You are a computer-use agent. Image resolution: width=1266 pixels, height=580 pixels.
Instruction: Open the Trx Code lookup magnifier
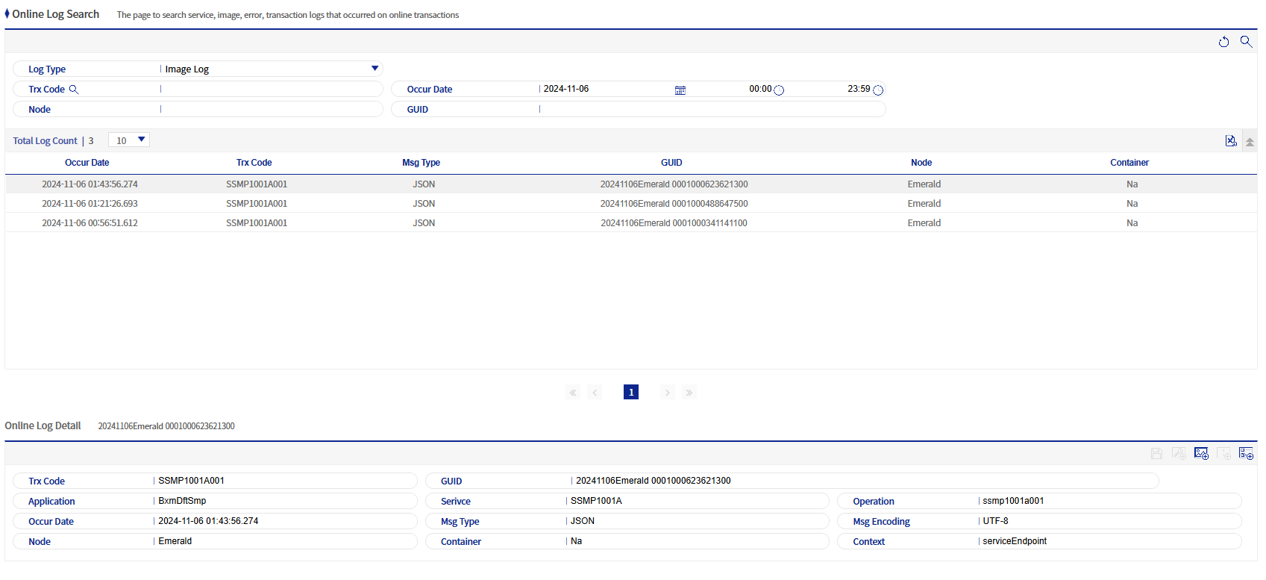tap(74, 89)
